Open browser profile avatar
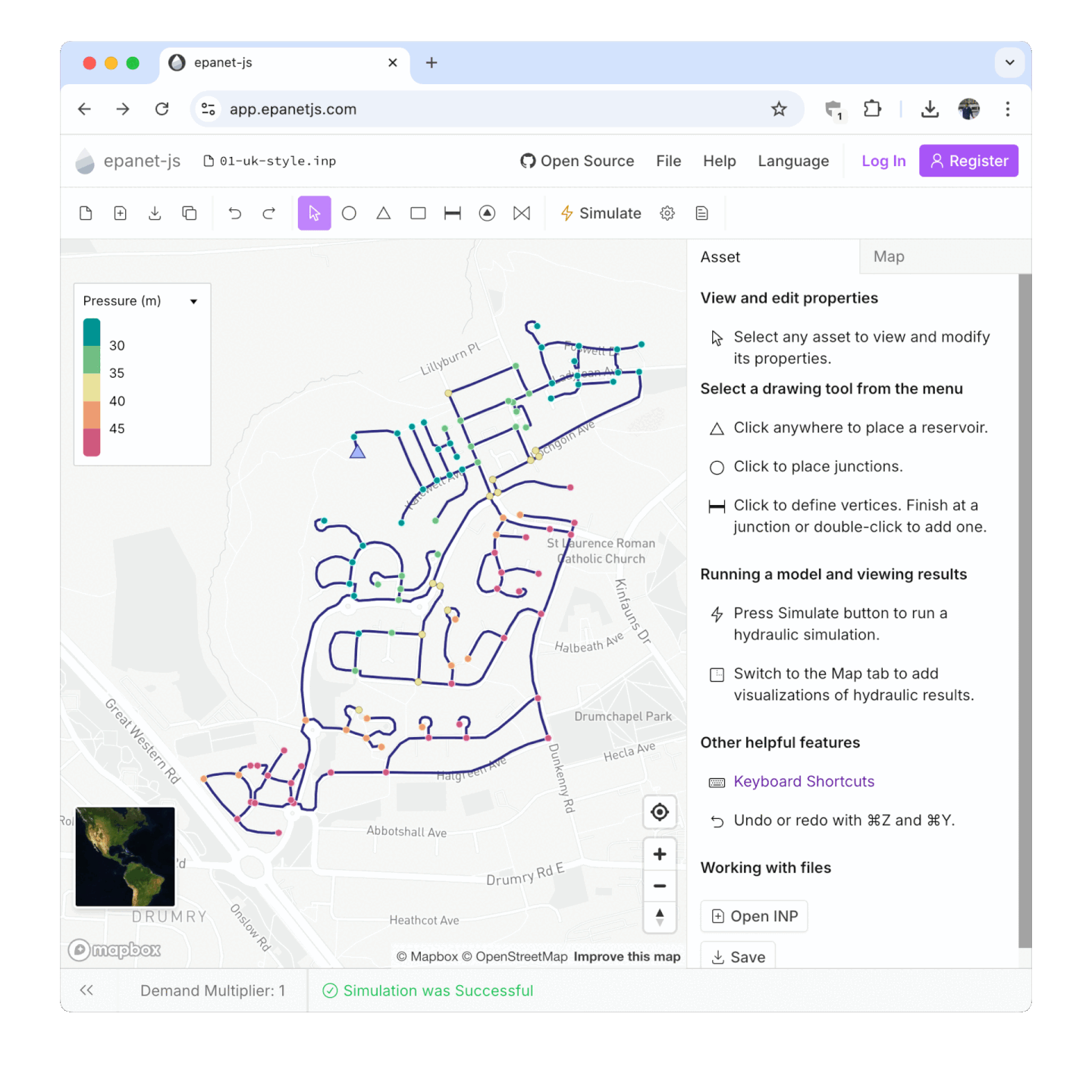The height and width of the screenshot is (1092, 1092). (969, 109)
